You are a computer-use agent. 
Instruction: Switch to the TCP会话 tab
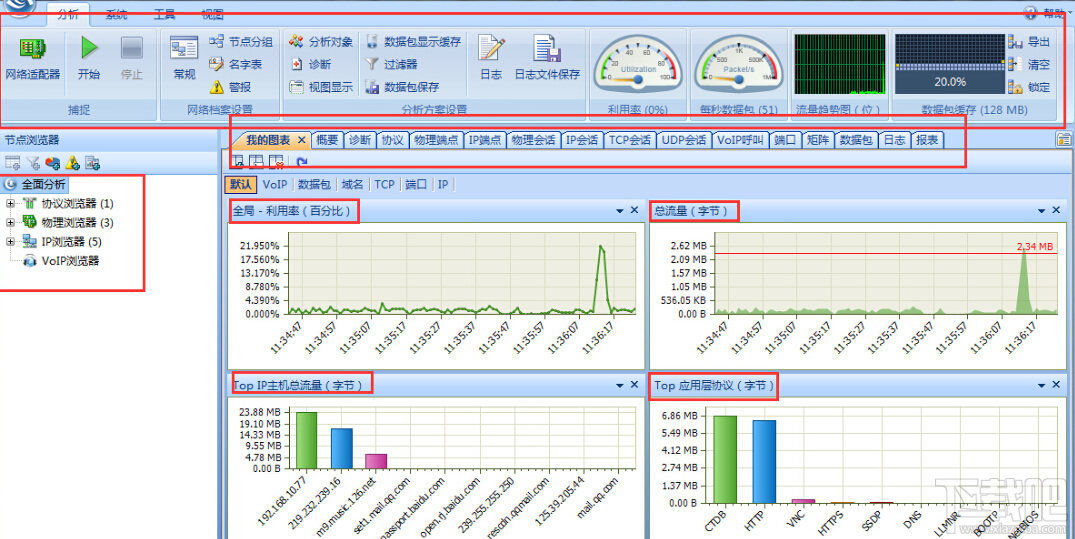tap(629, 140)
